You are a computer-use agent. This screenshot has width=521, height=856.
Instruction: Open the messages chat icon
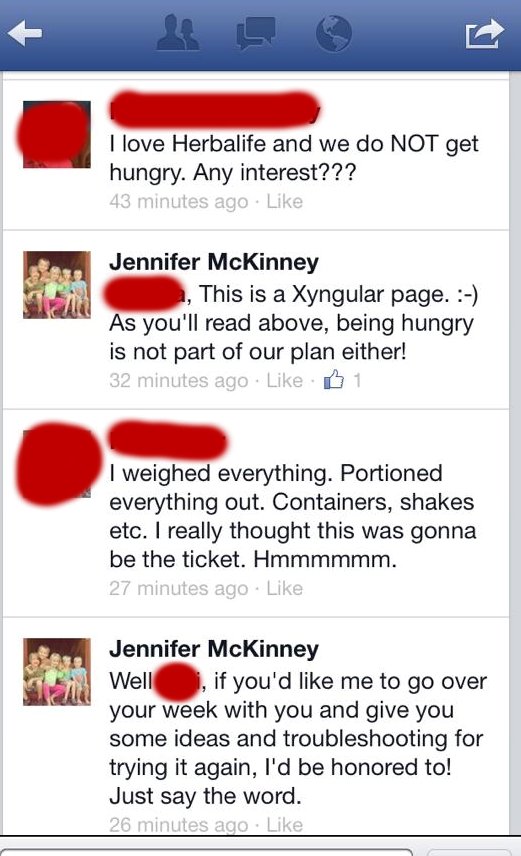point(256,33)
